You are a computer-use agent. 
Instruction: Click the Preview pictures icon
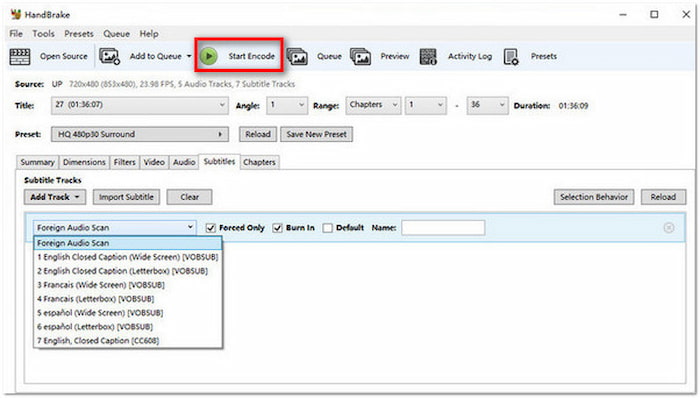(361, 57)
